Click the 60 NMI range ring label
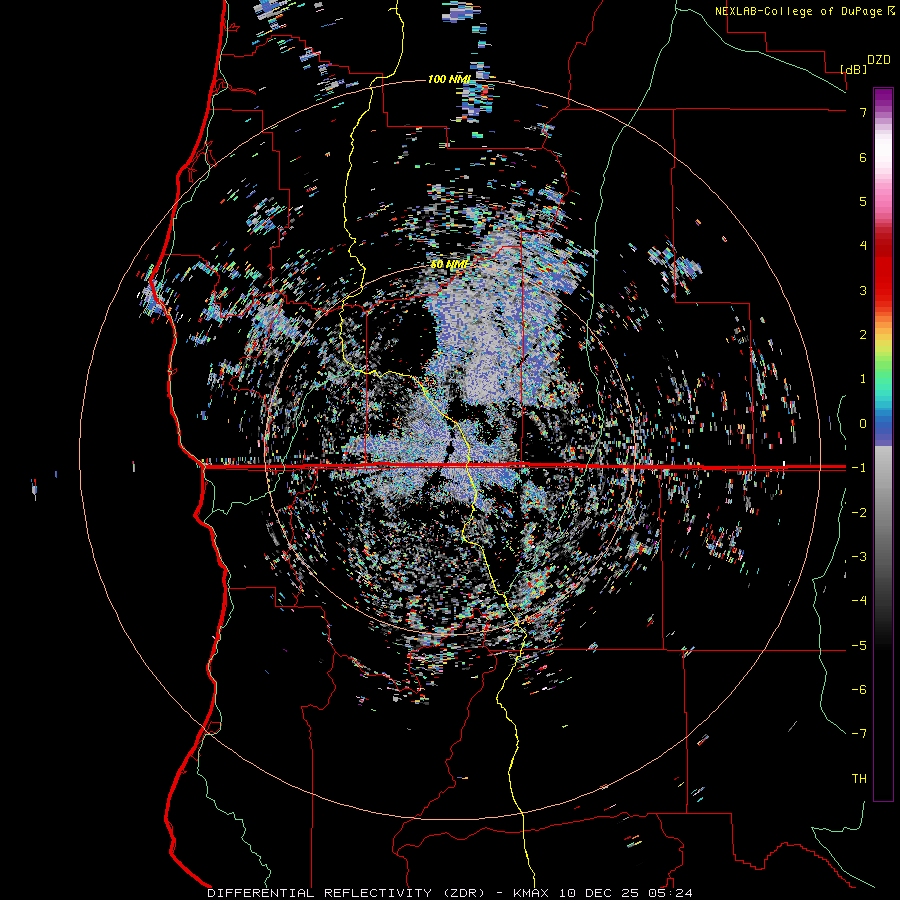 pyautogui.click(x=449, y=264)
